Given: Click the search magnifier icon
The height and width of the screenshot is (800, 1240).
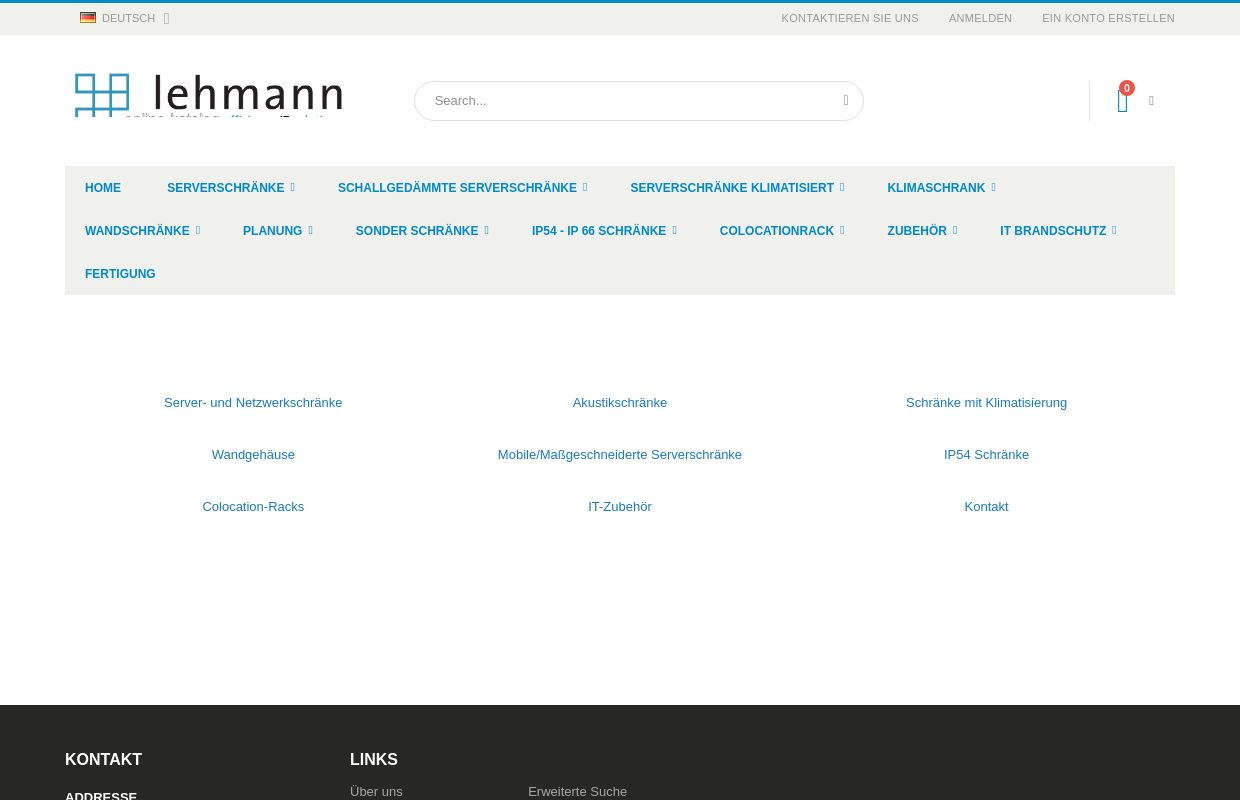Looking at the screenshot, I should tap(845, 100).
